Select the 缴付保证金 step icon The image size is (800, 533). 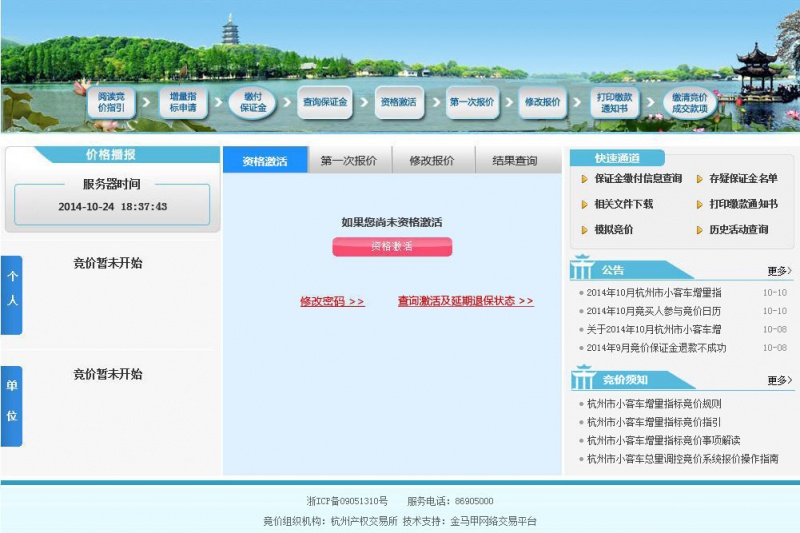click(x=253, y=102)
